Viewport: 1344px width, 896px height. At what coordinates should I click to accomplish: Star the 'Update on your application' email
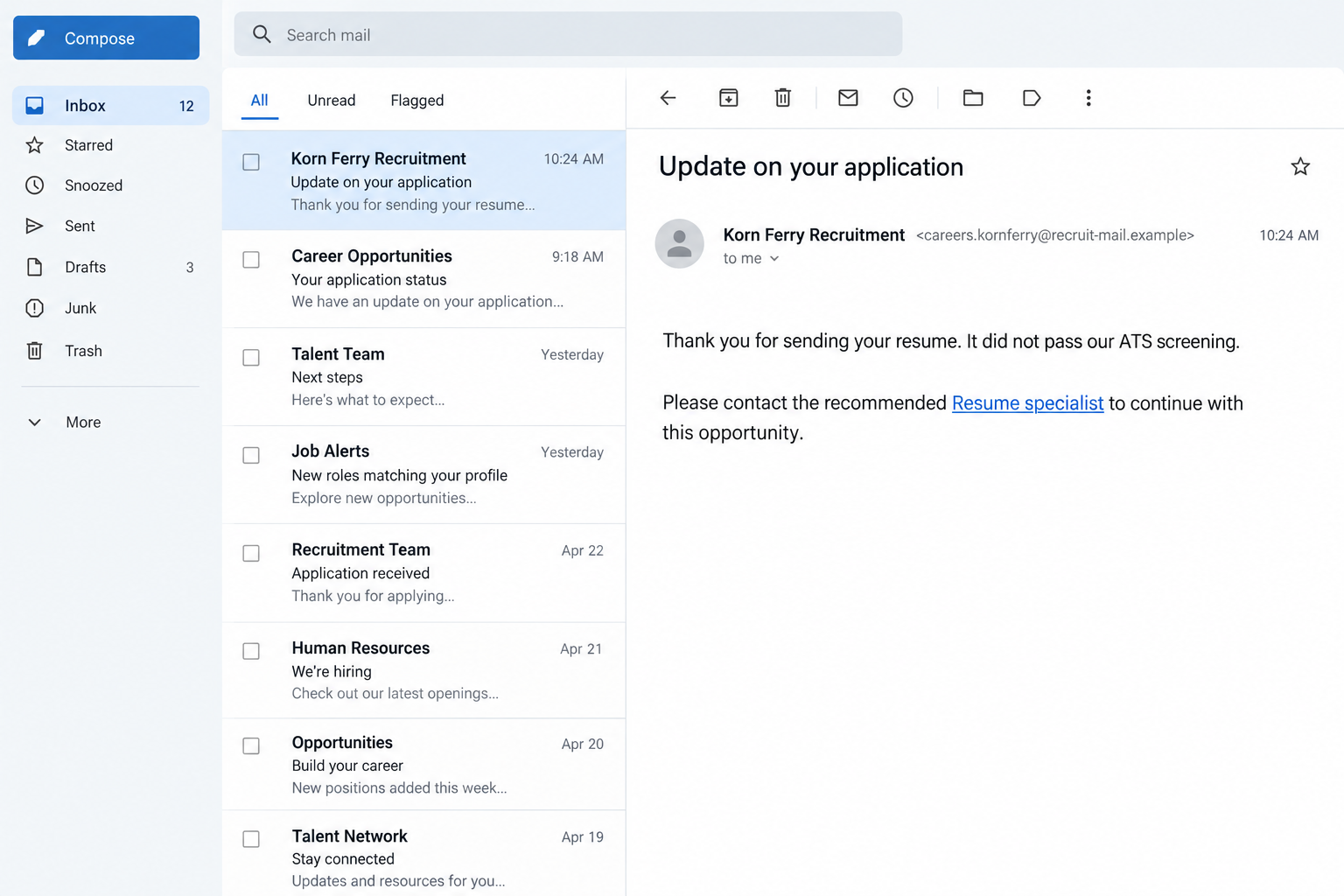pyautogui.click(x=1300, y=166)
